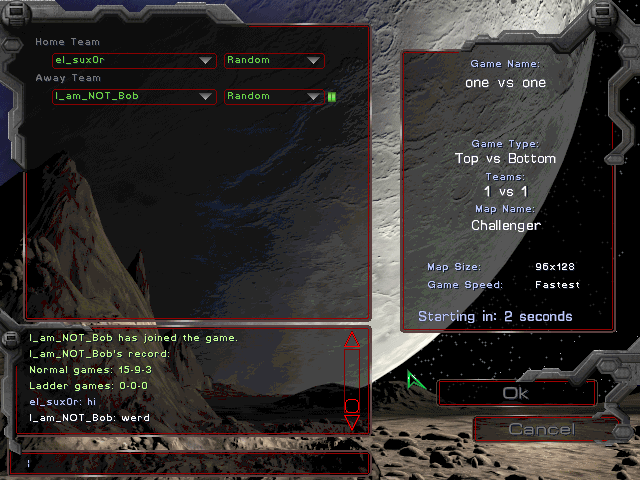Open the Home Team player dropdown el_sux0r
640x480 pixels.
click(x=134, y=61)
